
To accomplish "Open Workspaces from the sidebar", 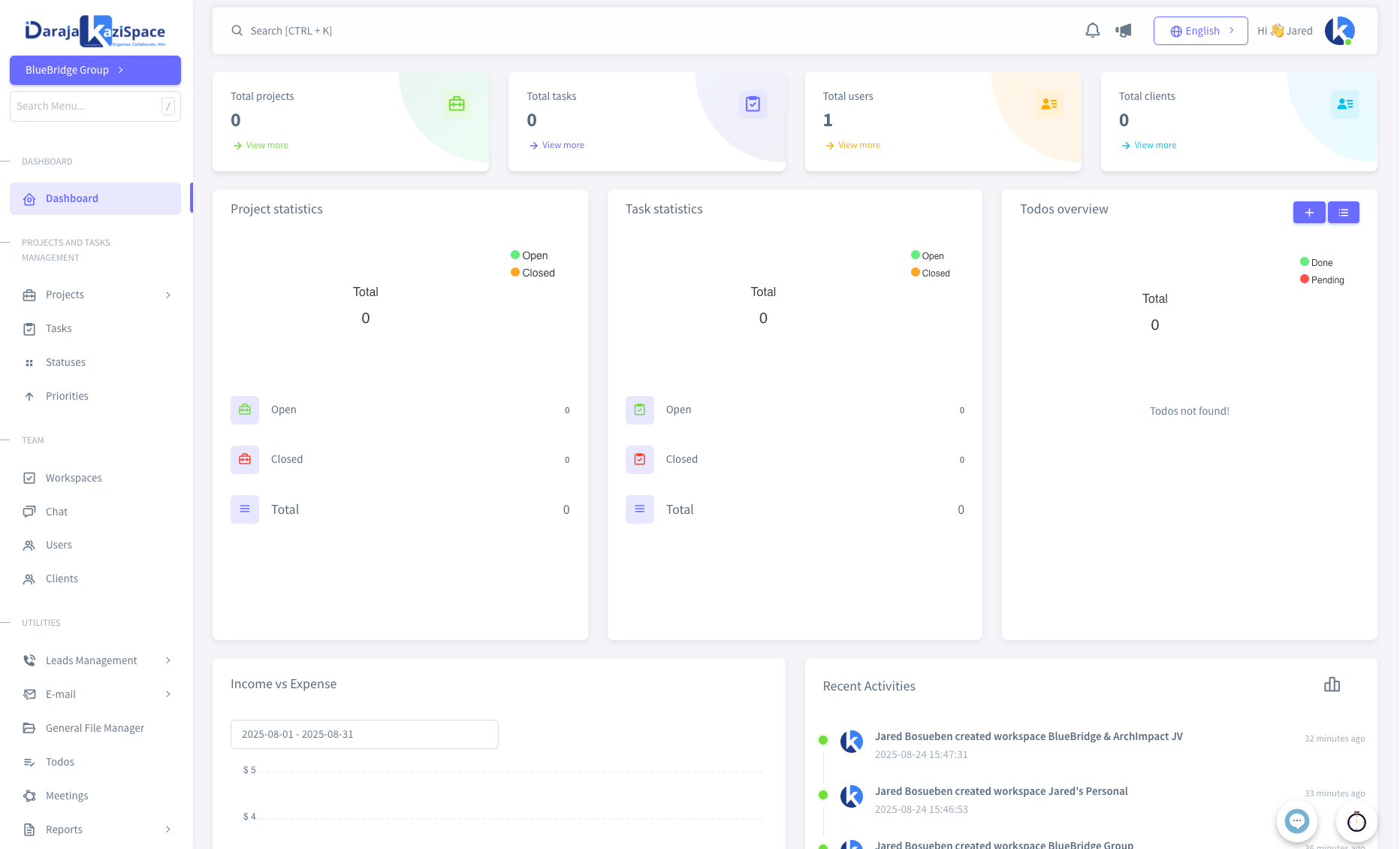I will tap(74, 478).
